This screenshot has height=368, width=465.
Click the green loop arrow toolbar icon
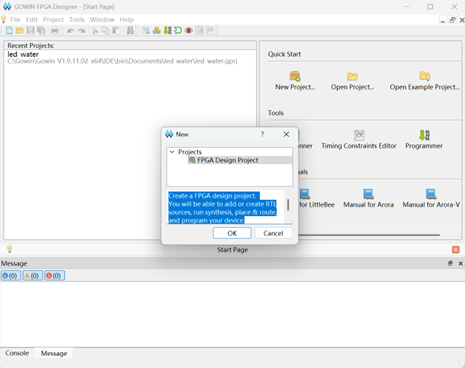[x=178, y=31]
